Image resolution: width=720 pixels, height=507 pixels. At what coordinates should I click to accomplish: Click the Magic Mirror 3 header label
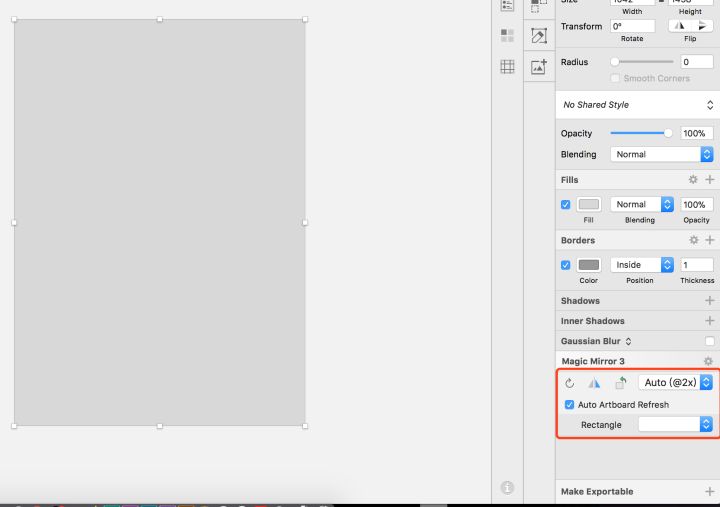593,361
